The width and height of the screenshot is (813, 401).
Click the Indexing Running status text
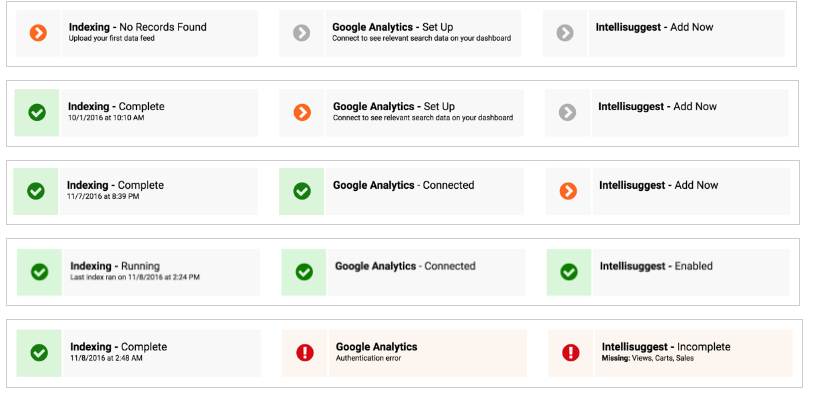tap(115, 266)
